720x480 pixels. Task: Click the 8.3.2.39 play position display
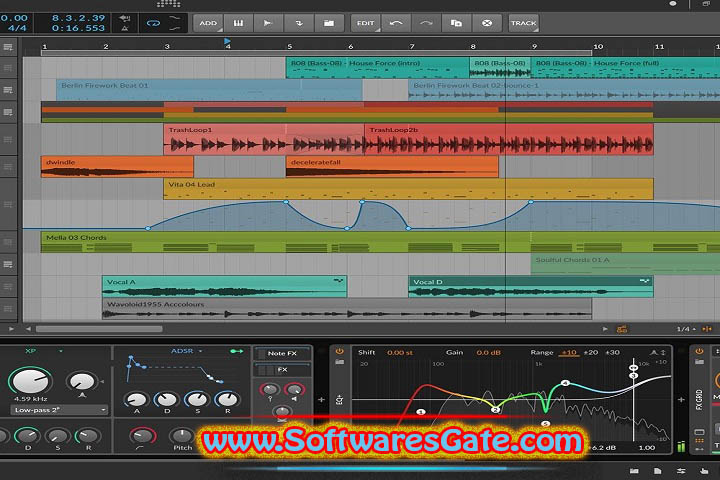click(x=79, y=18)
